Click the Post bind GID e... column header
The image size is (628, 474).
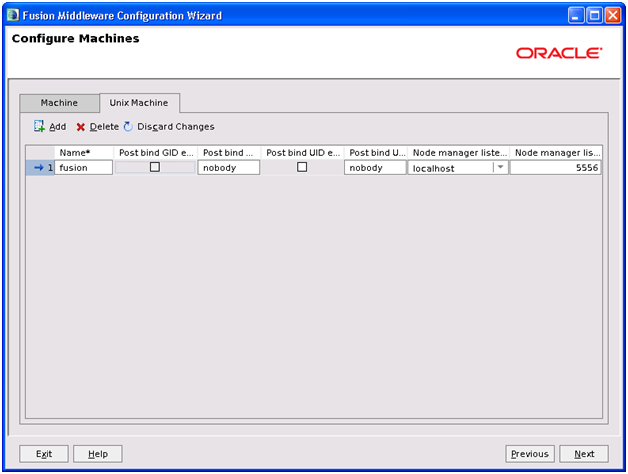pos(156,153)
